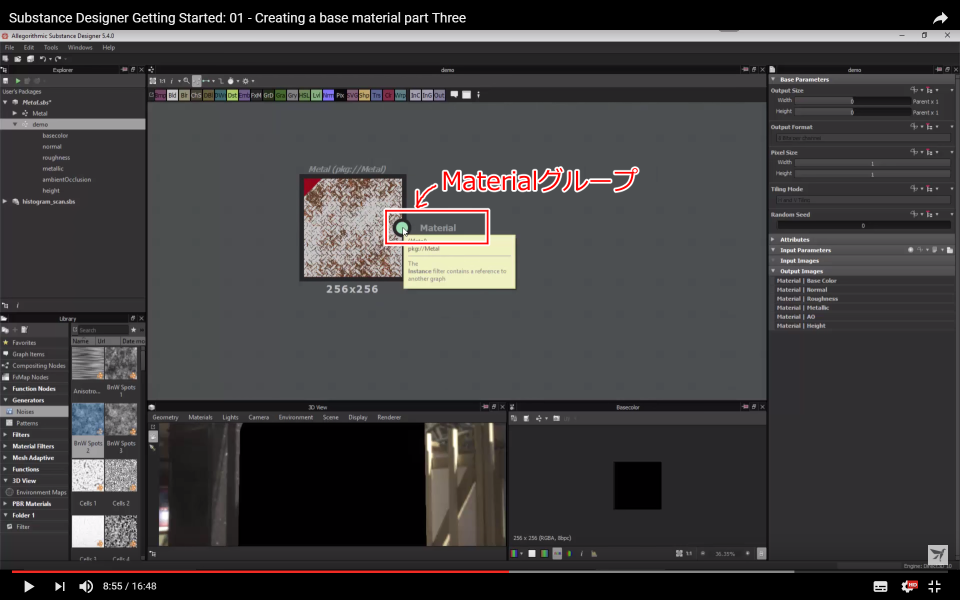Mute the video volume
Screen dimensions: 960x600
tap(86, 586)
